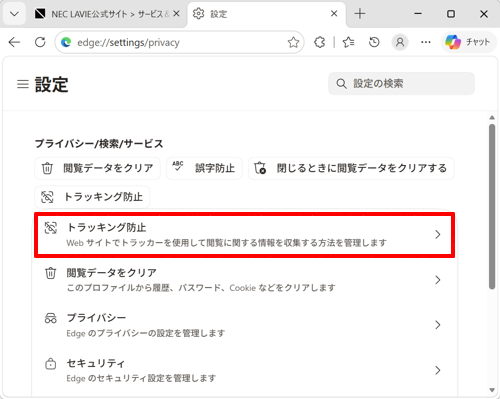Expand the セキュリティ row chevron
500x399 pixels.
[x=438, y=370]
